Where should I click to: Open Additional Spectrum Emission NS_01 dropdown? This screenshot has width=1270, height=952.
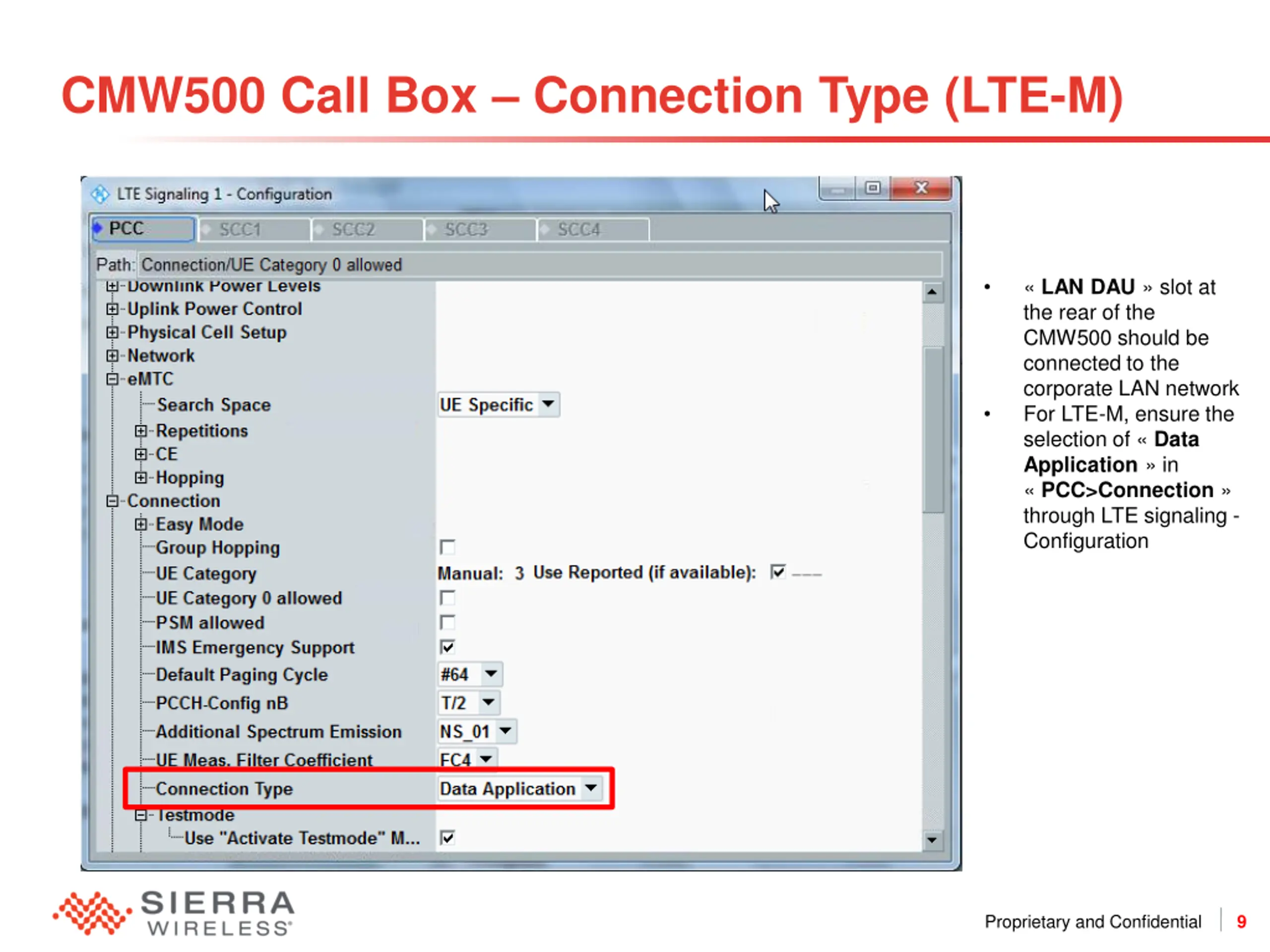click(477, 732)
